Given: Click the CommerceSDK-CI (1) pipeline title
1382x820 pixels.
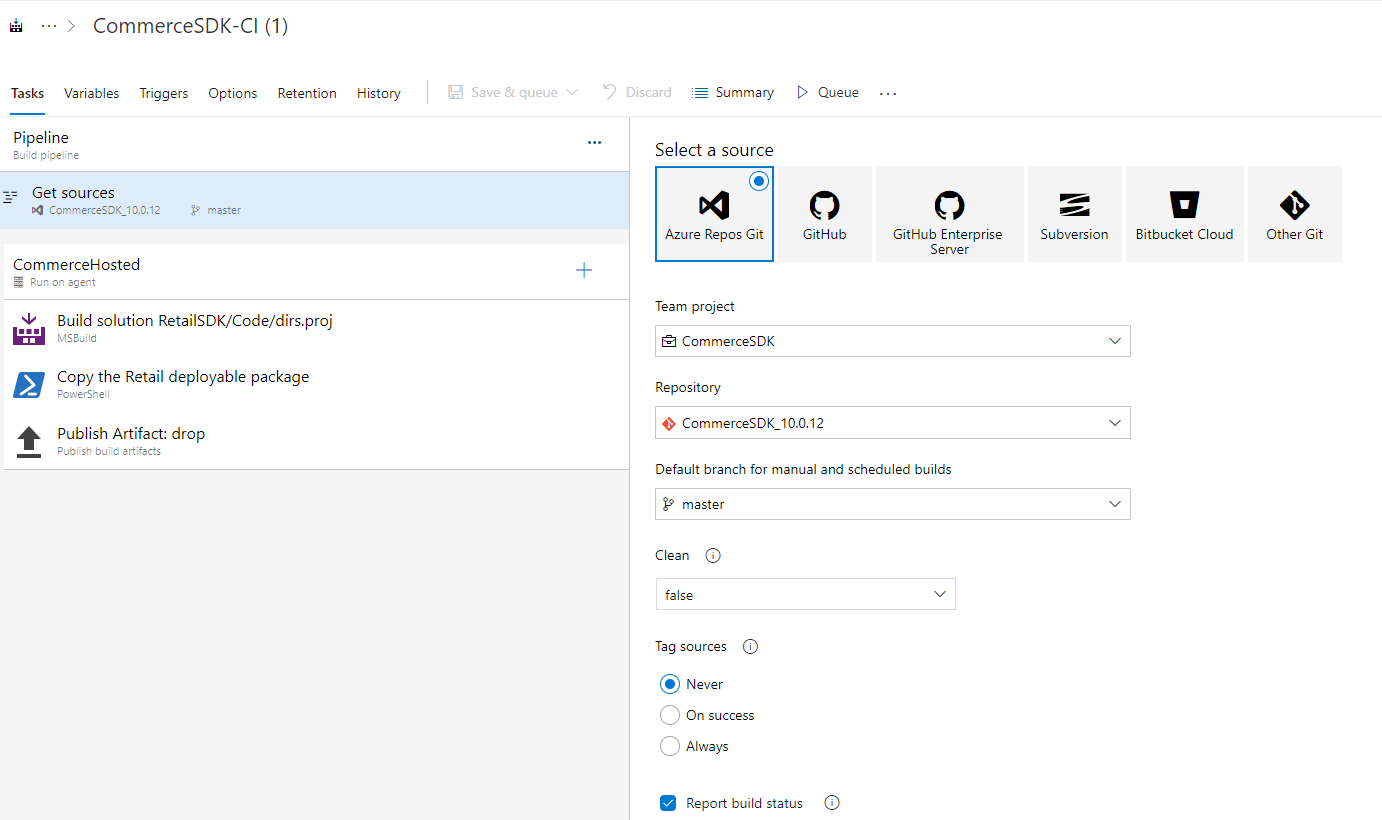Looking at the screenshot, I should coord(191,26).
